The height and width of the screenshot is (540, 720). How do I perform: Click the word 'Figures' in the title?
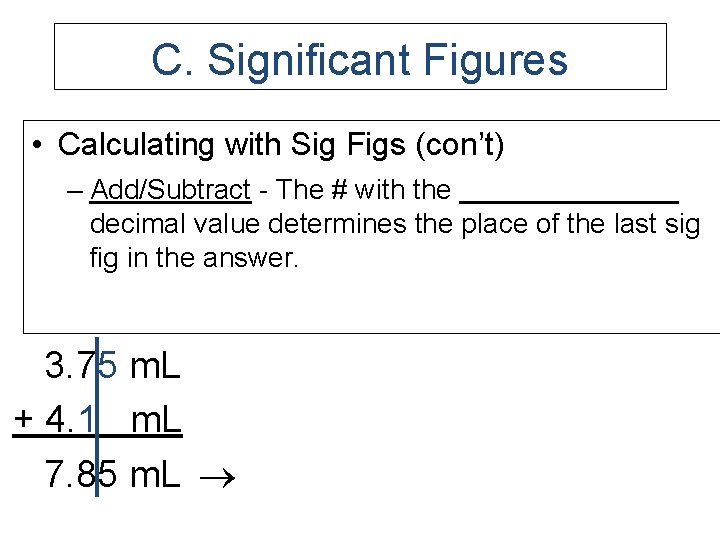click(495, 61)
